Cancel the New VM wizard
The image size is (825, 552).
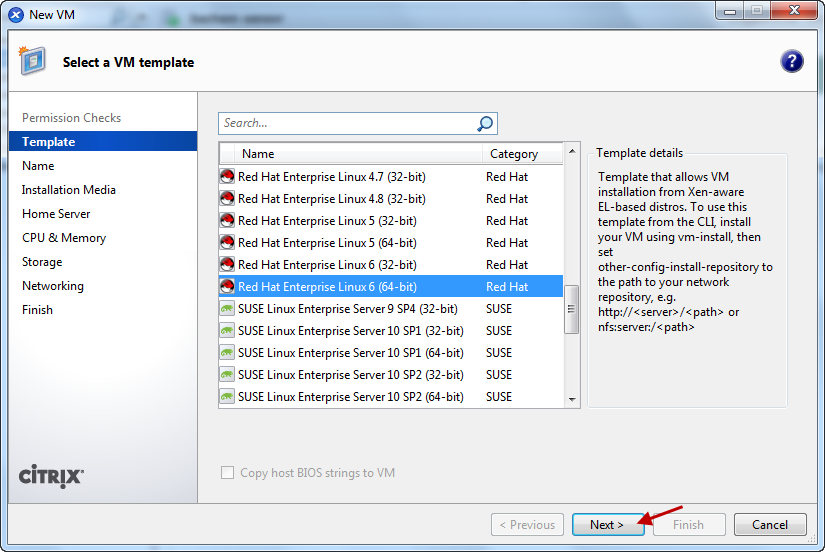770,525
